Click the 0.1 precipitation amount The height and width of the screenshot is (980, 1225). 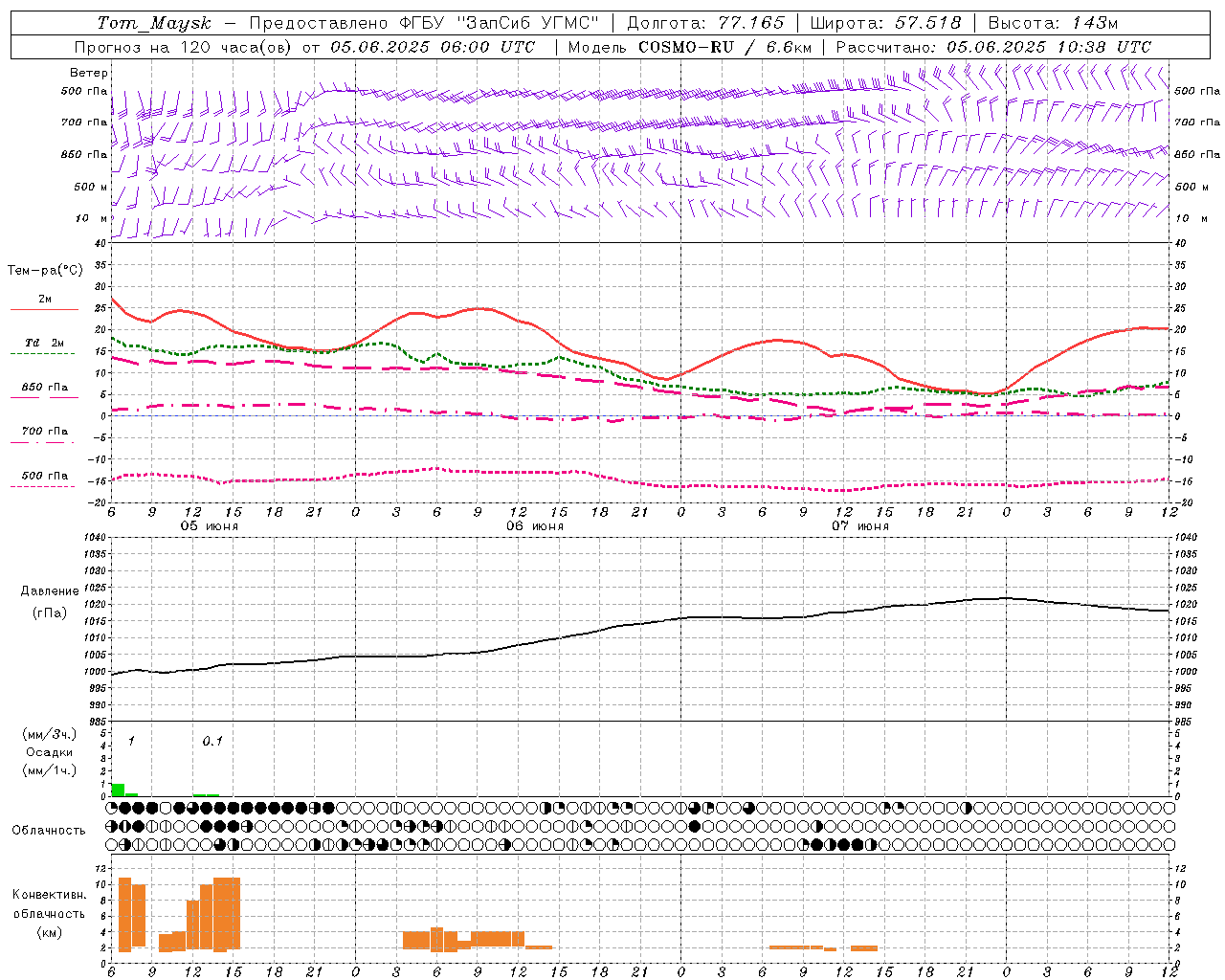(212, 742)
